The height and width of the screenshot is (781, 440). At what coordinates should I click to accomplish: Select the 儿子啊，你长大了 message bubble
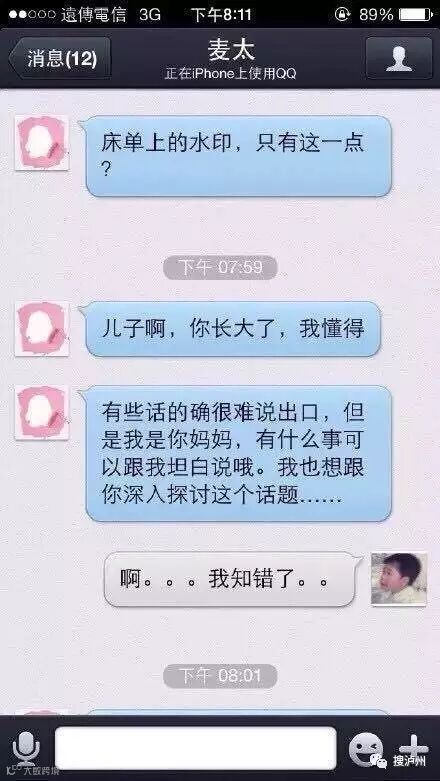click(233, 329)
